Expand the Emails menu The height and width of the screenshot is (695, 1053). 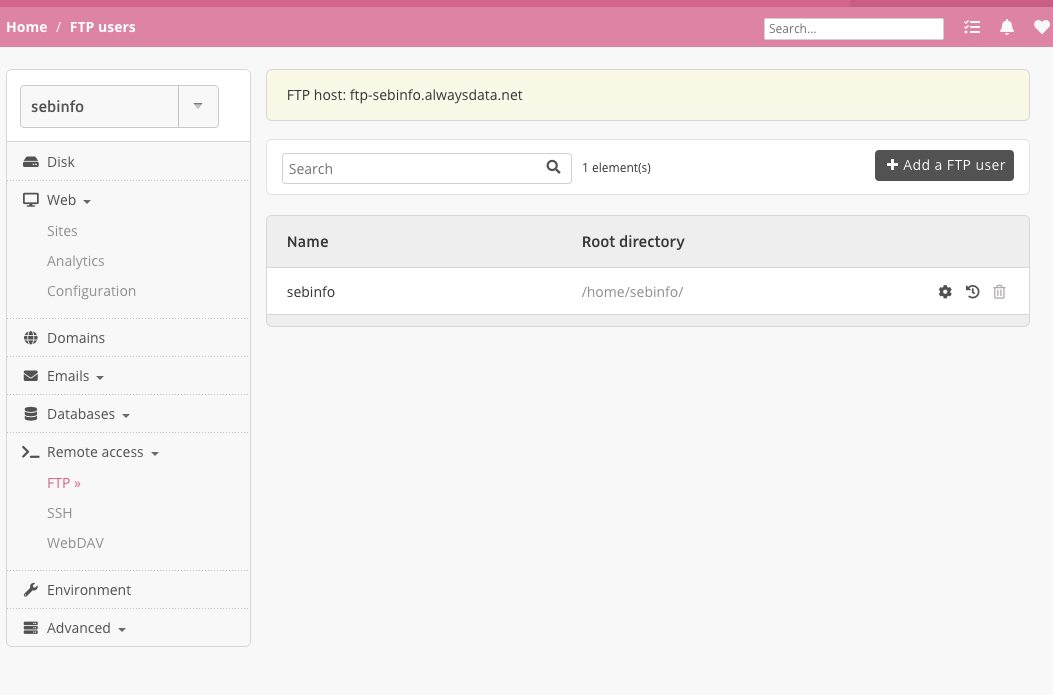tap(75, 376)
